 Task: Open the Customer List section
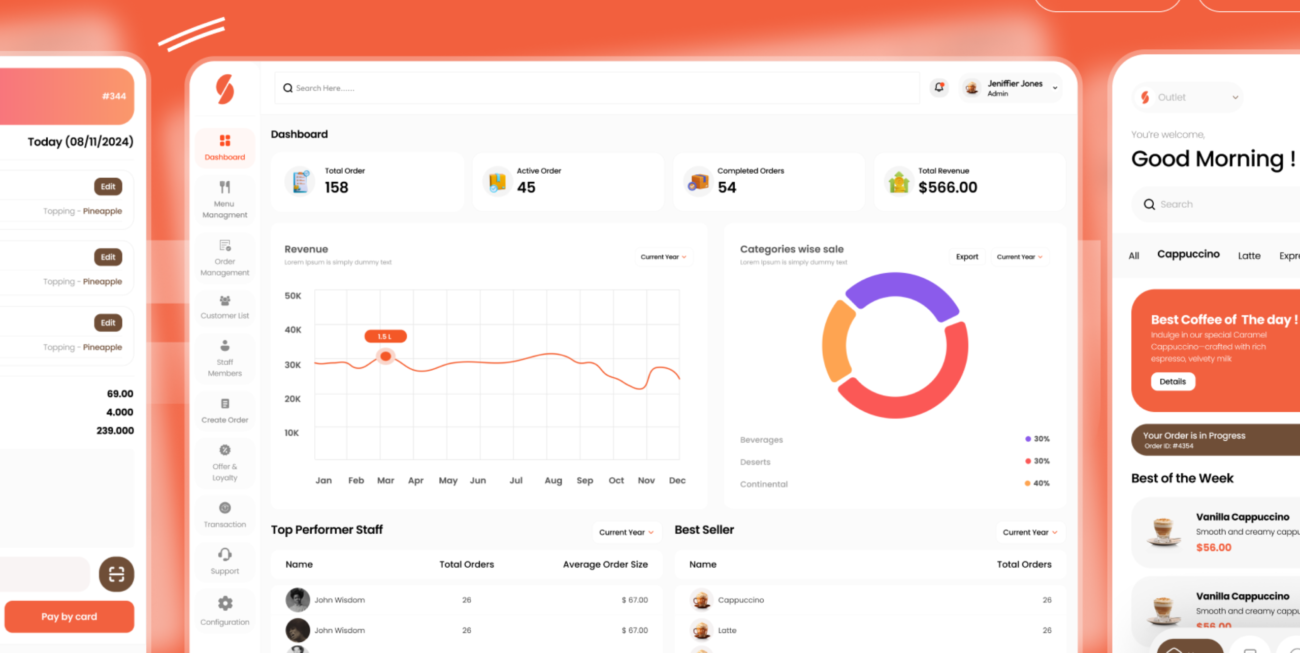(224, 306)
